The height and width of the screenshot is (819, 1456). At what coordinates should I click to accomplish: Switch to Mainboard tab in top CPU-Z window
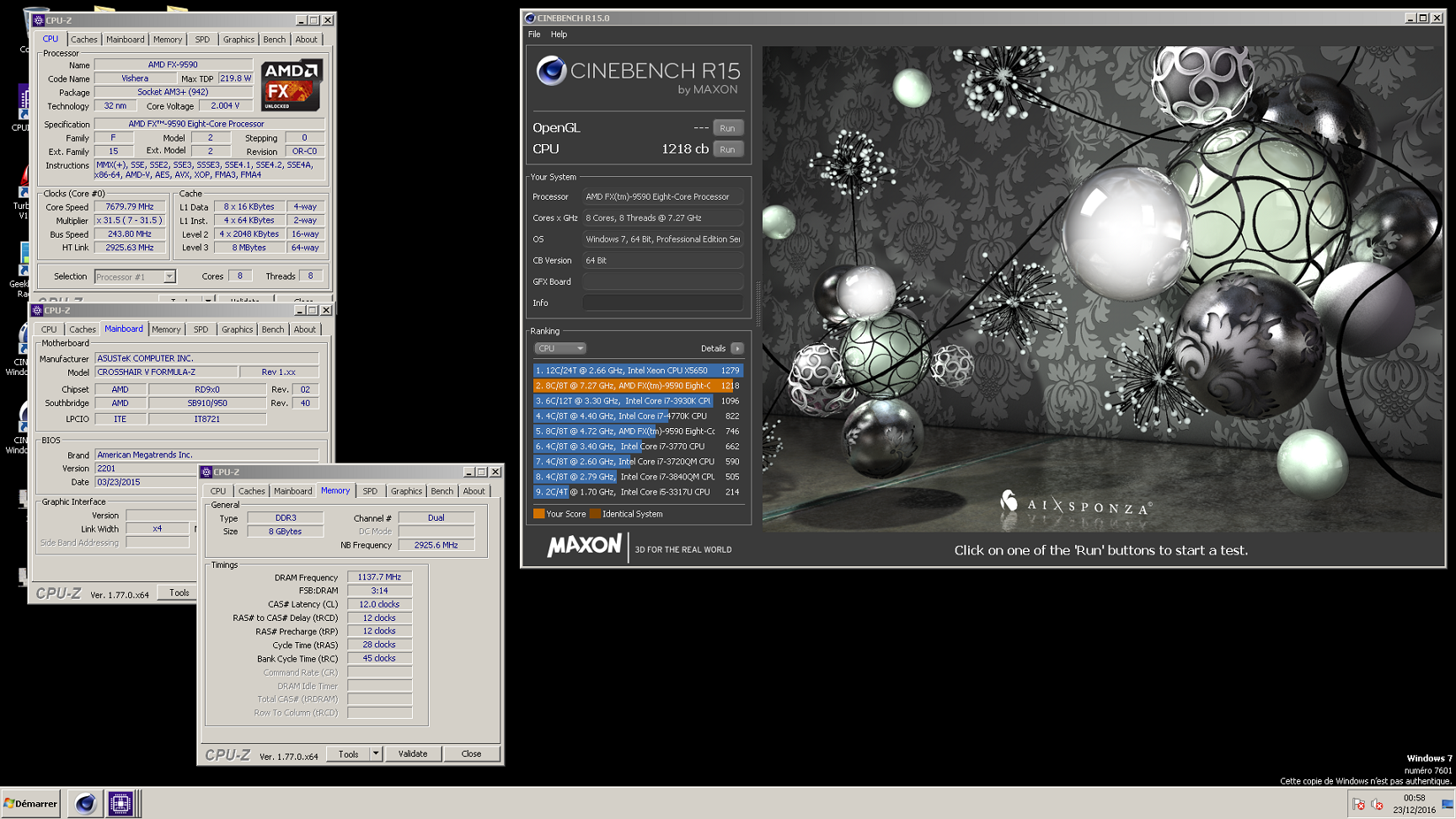pos(125,40)
